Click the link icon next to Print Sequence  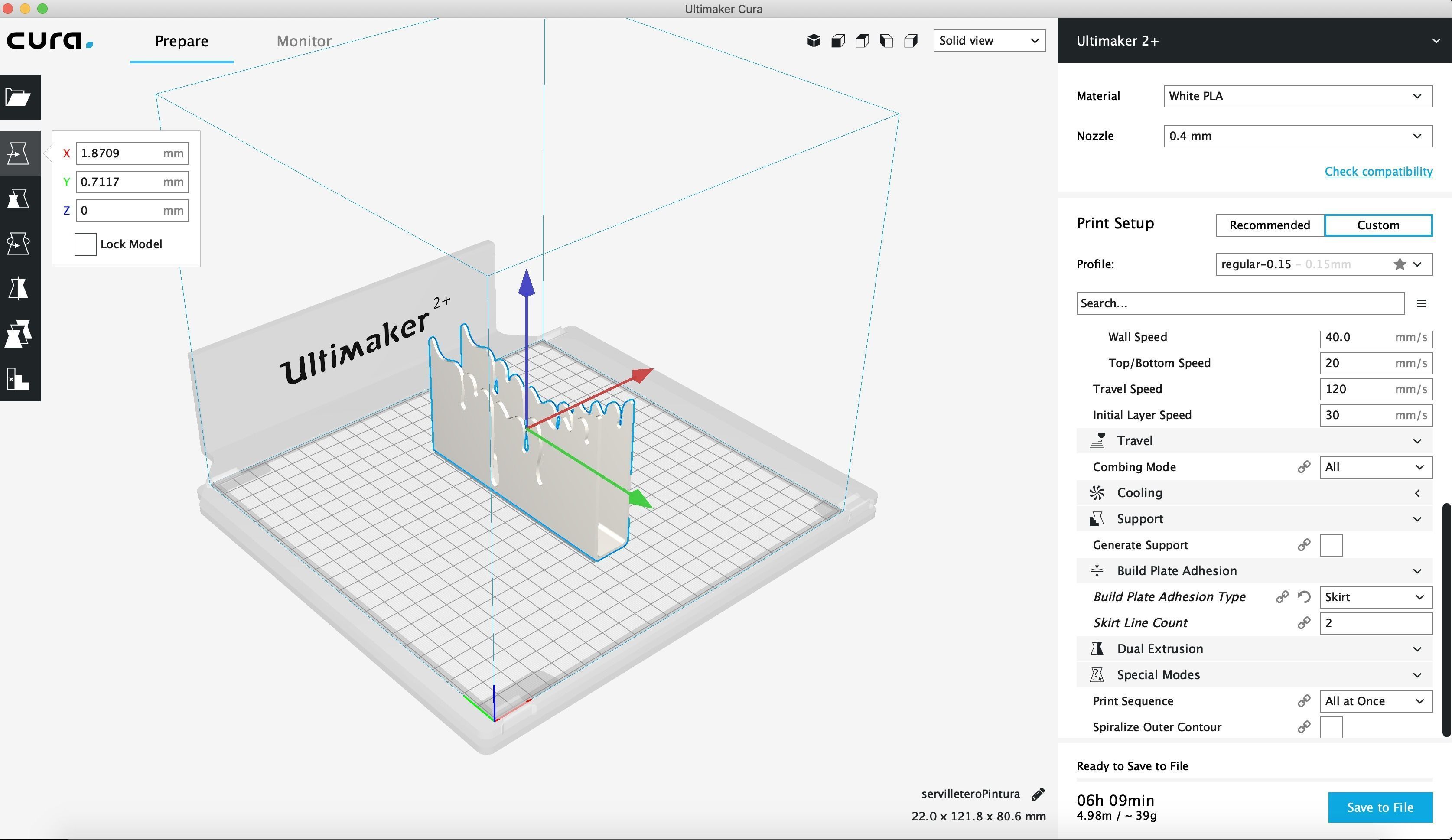pyautogui.click(x=1303, y=701)
